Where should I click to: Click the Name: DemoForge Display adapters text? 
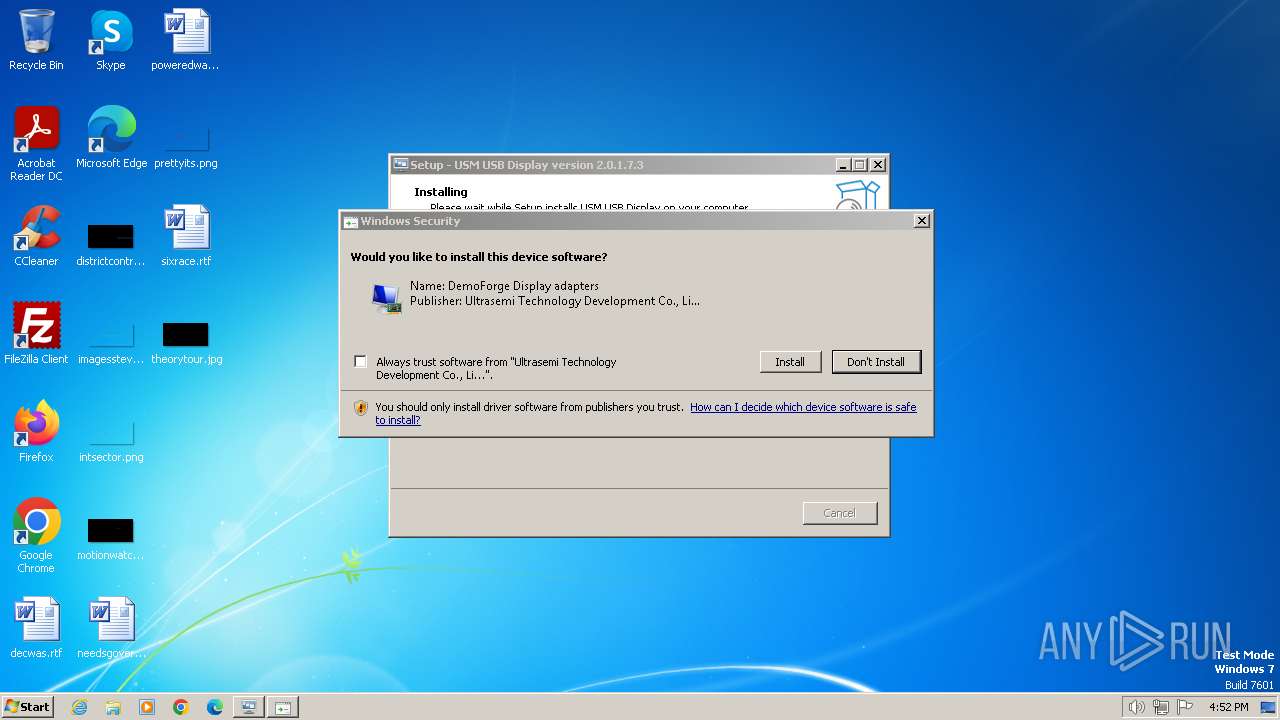[x=504, y=286]
